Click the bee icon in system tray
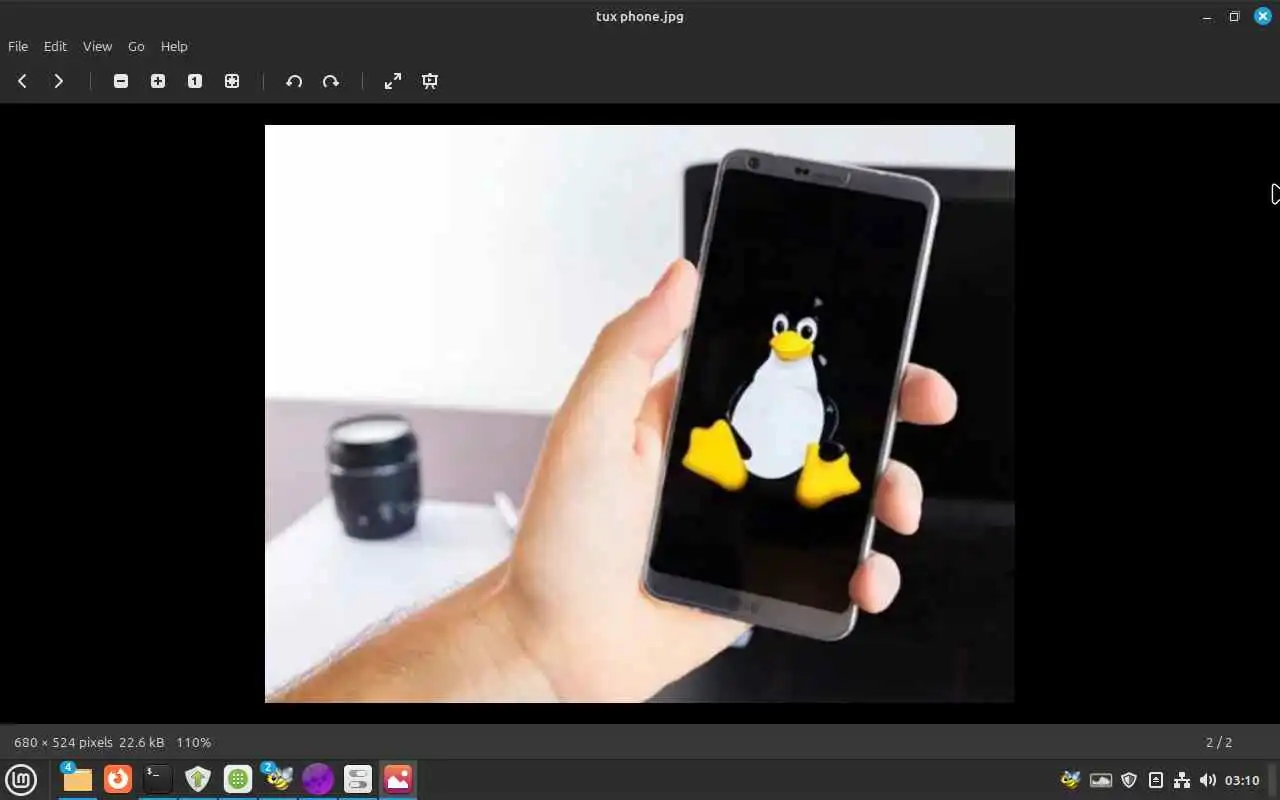 1071,780
